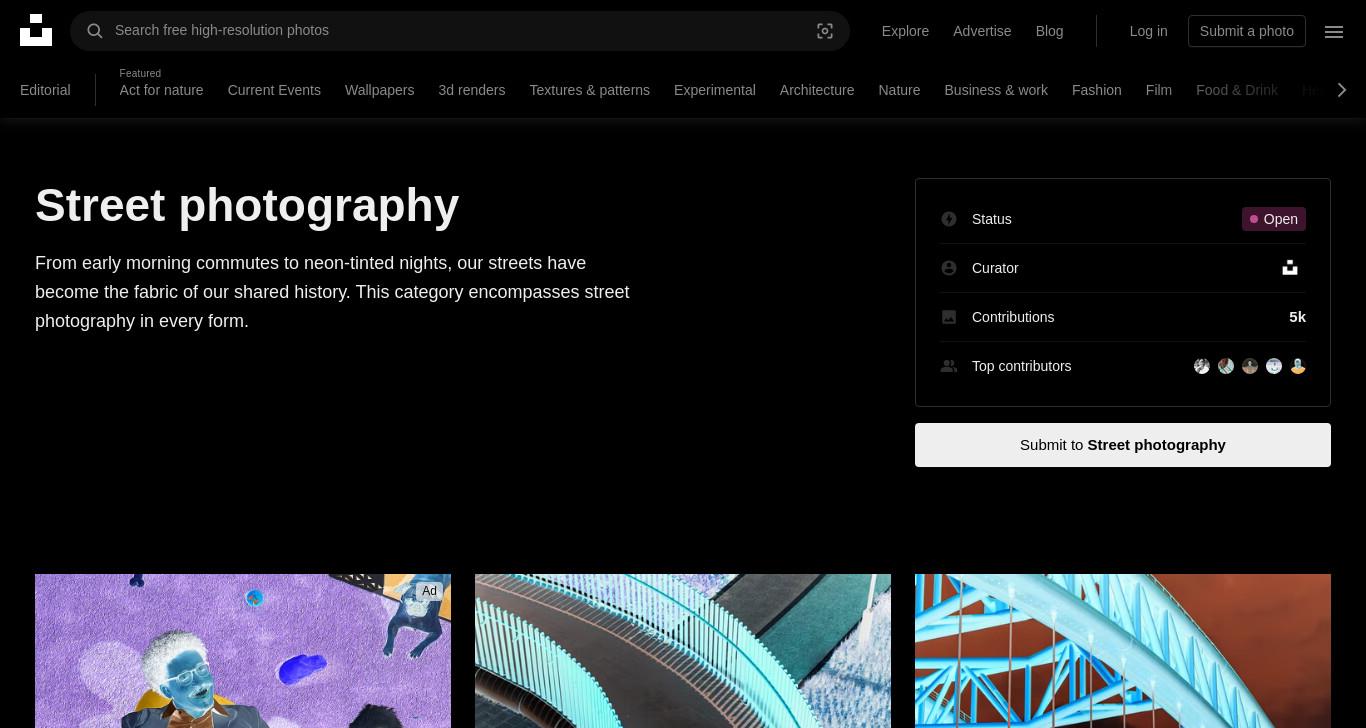
Task: Click Submit to Street photography button
Action: click(1122, 445)
